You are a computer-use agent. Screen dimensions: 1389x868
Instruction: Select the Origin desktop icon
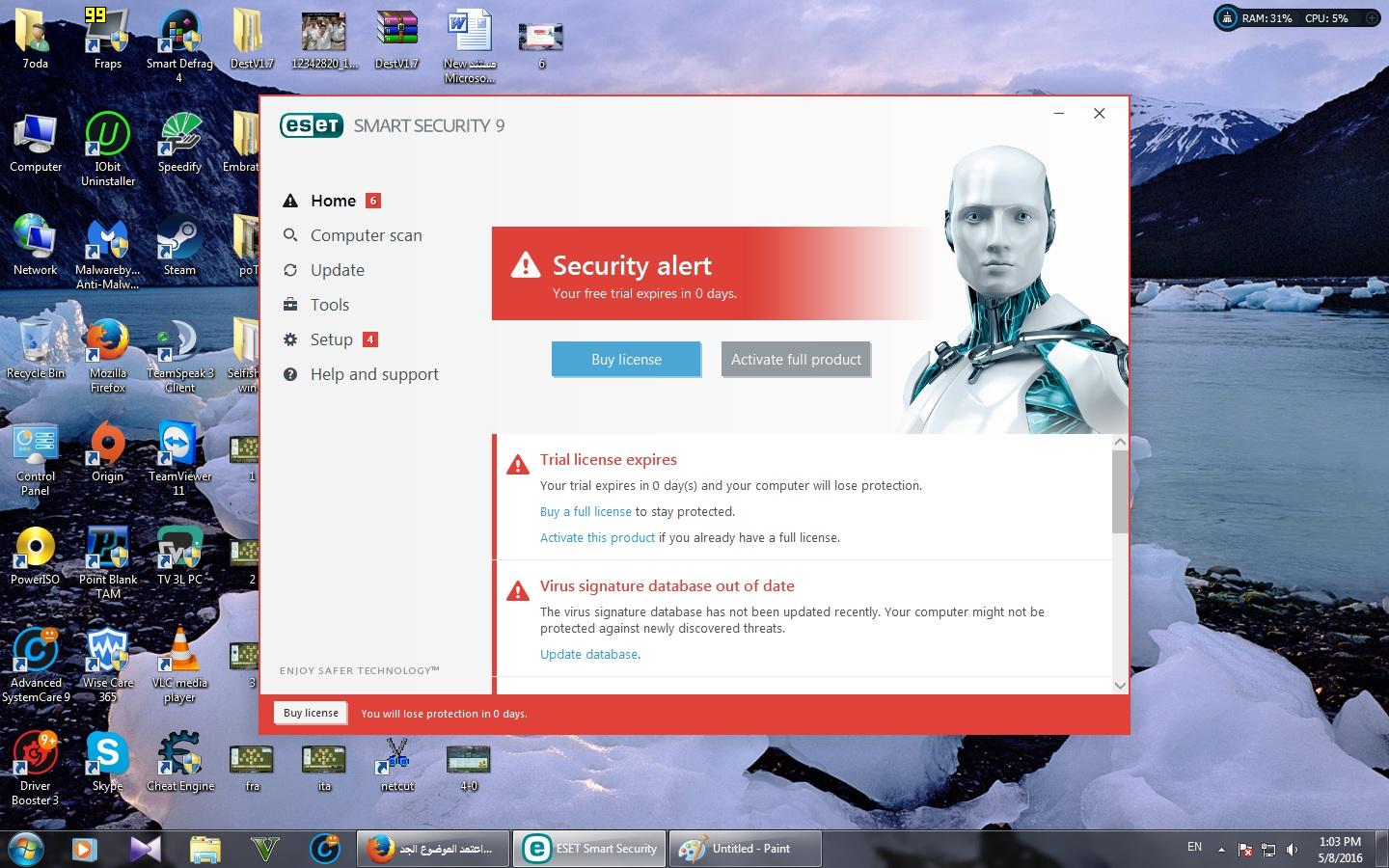107,451
